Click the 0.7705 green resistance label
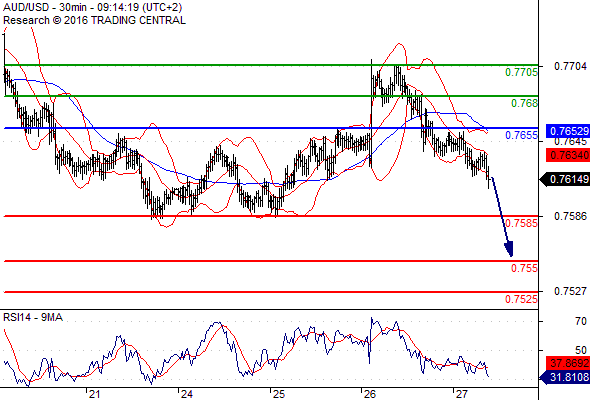590x400 pixels. [x=521, y=72]
